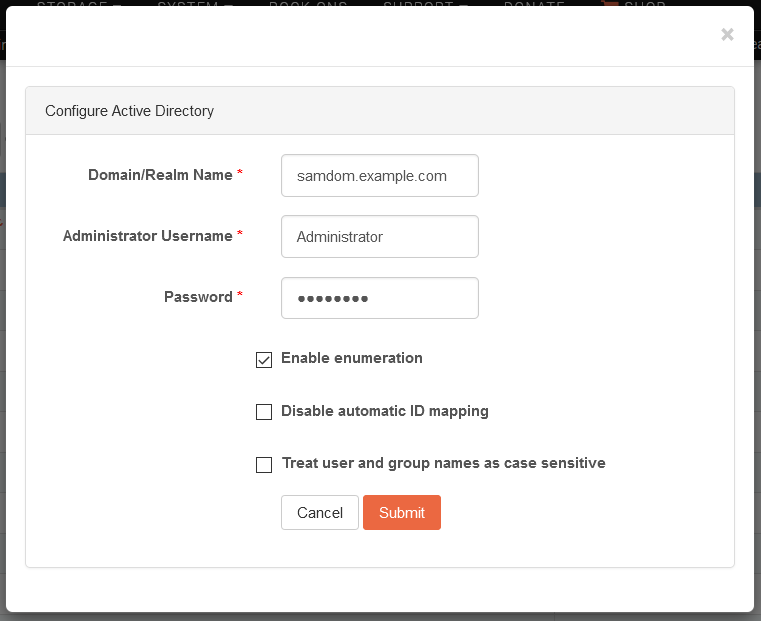Uncheck the Enable enumeration checkbox

(264, 360)
